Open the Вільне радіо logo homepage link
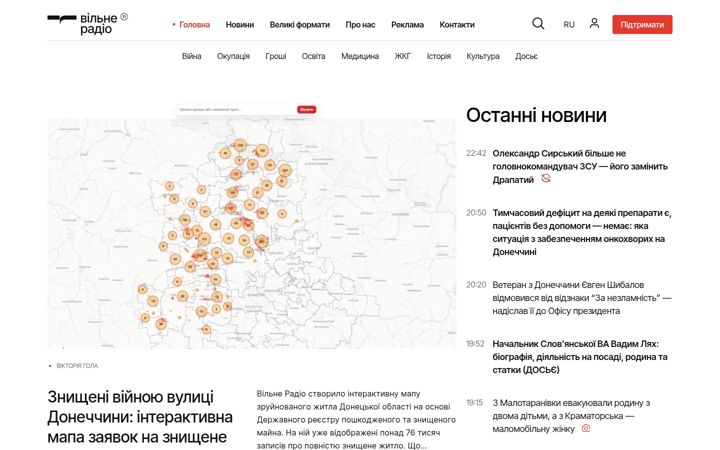The width and height of the screenshot is (720, 450). tap(88, 24)
